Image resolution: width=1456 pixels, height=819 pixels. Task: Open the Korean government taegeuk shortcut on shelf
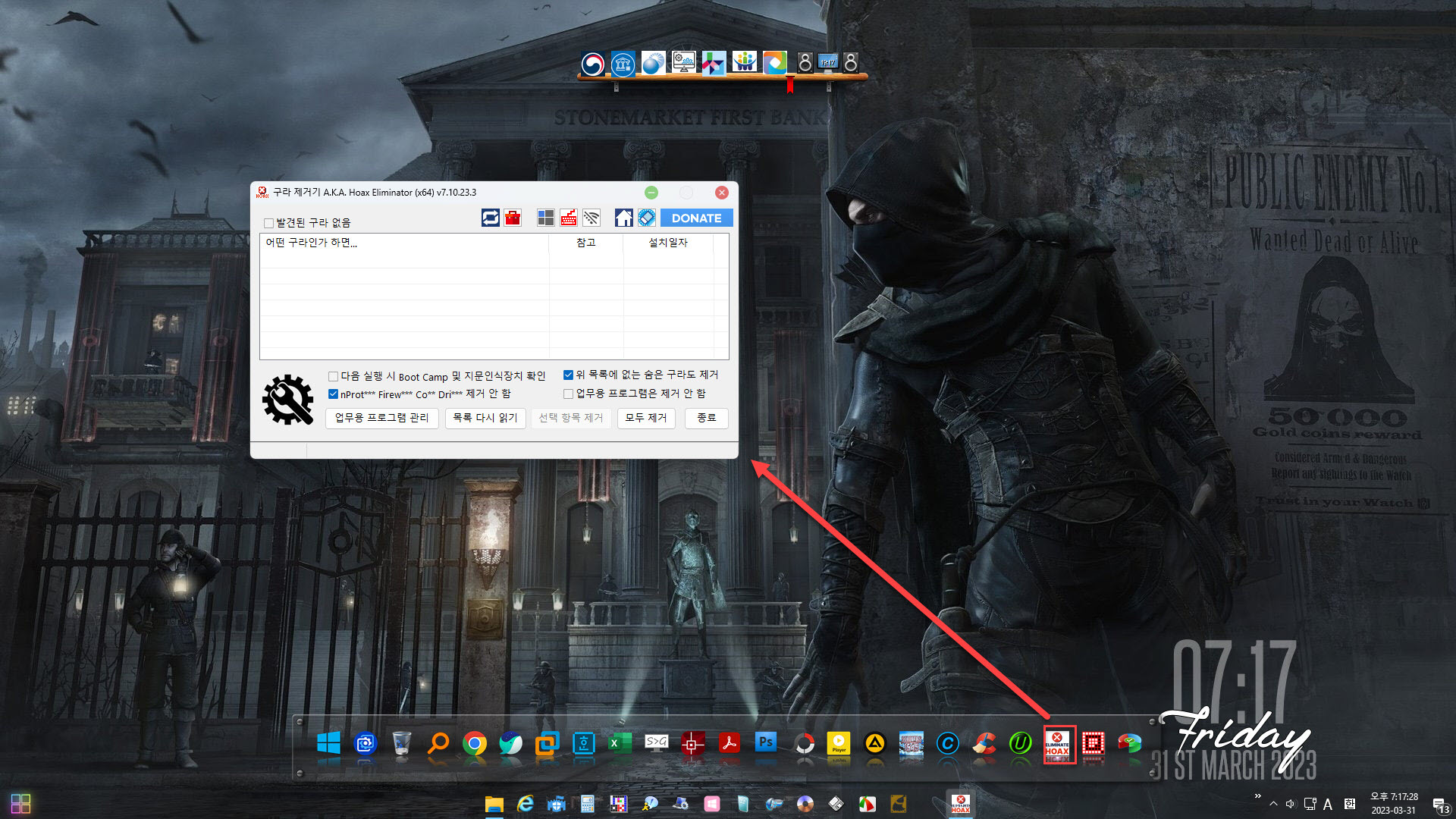click(x=593, y=64)
